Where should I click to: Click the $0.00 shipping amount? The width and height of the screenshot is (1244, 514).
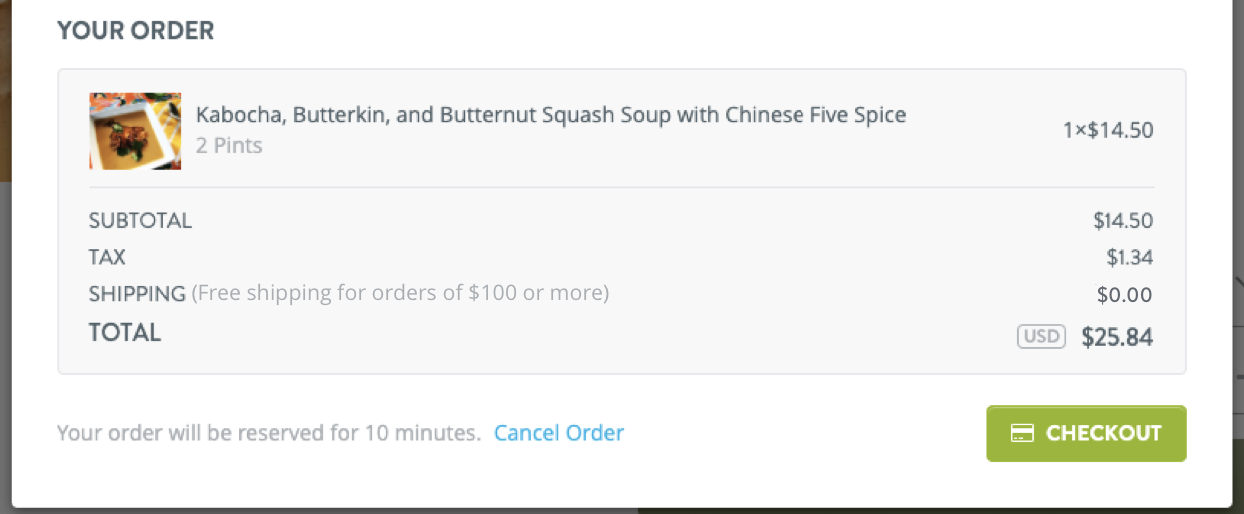(x=1125, y=295)
